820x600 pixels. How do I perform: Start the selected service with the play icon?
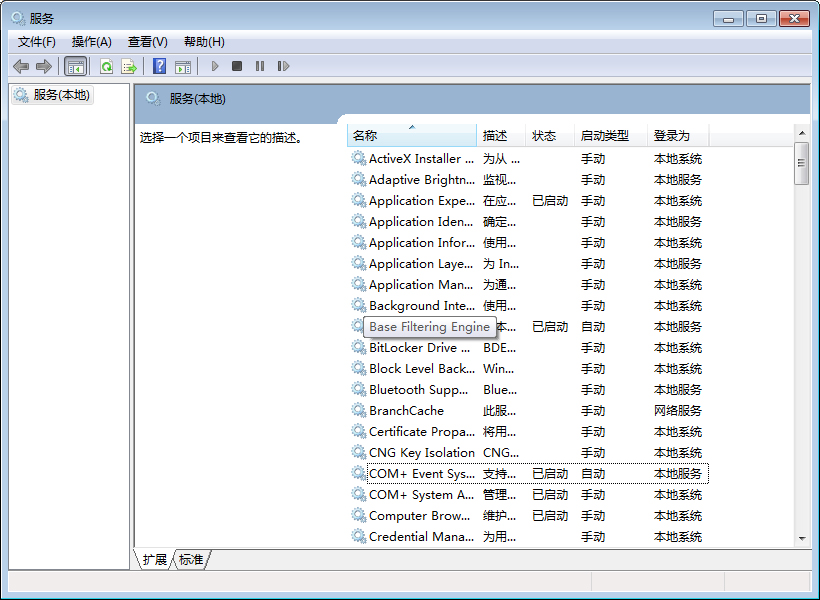click(x=214, y=66)
